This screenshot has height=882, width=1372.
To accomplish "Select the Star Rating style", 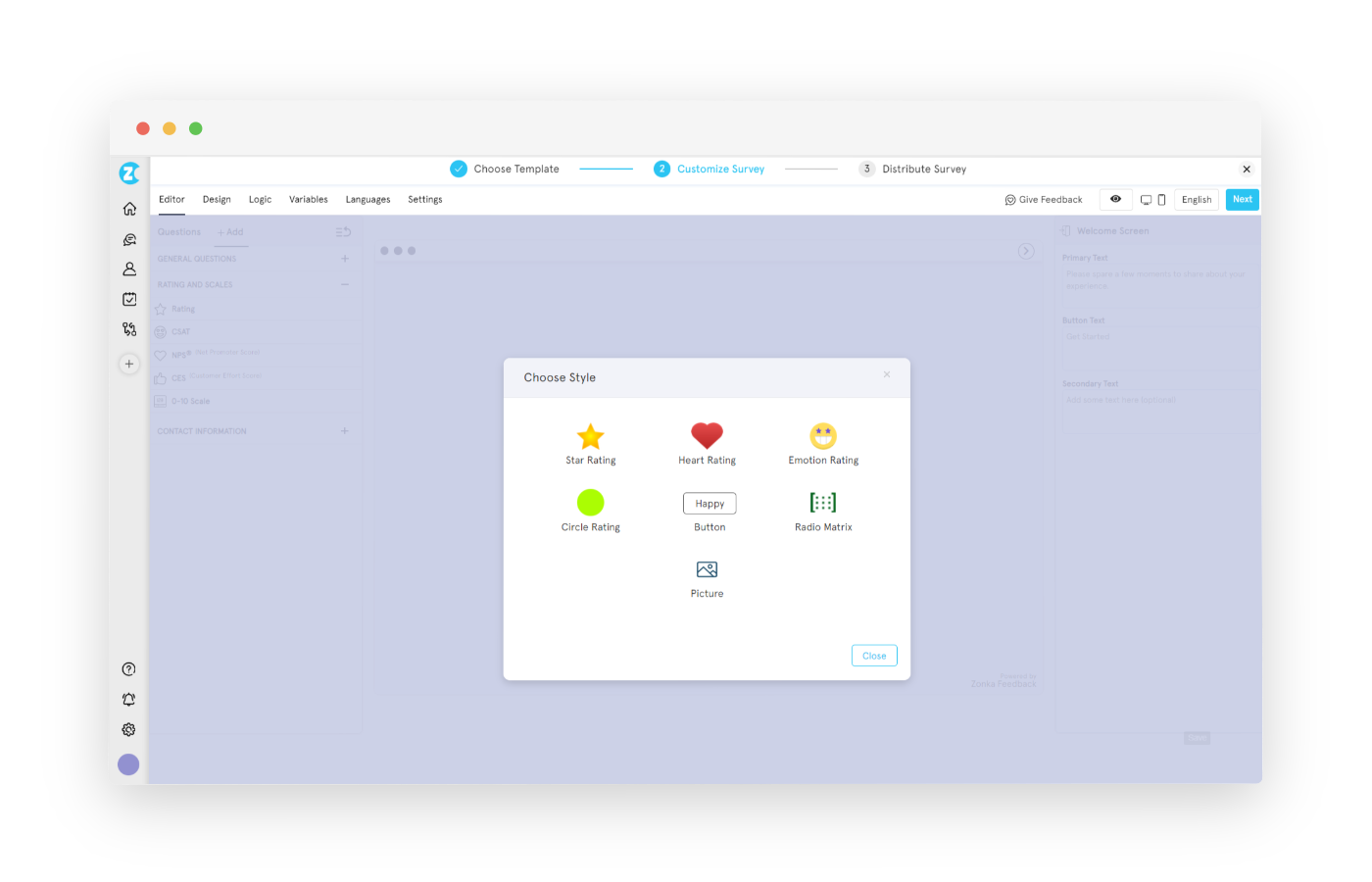I will 590,443.
